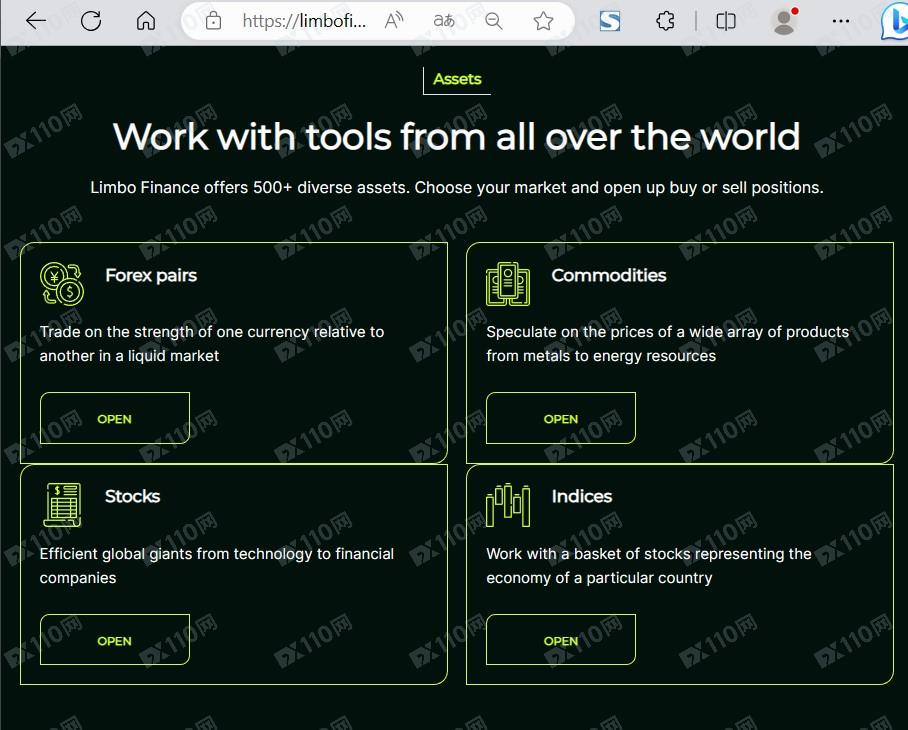Viewport: 908px width, 730px height.
Task: Click 'Speculate on the prices' description
Action: coord(668,343)
